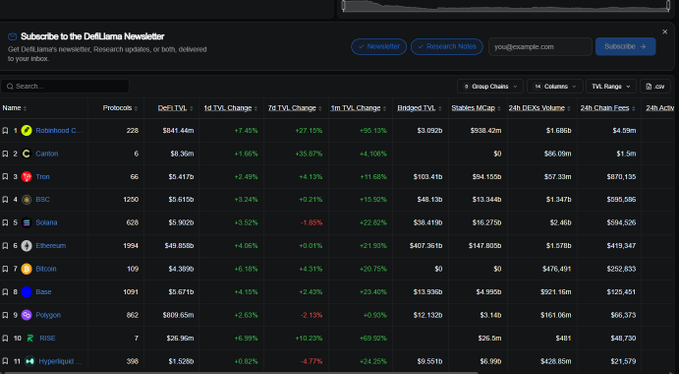
Task: Open the Base chain link
Action: click(43, 292)
